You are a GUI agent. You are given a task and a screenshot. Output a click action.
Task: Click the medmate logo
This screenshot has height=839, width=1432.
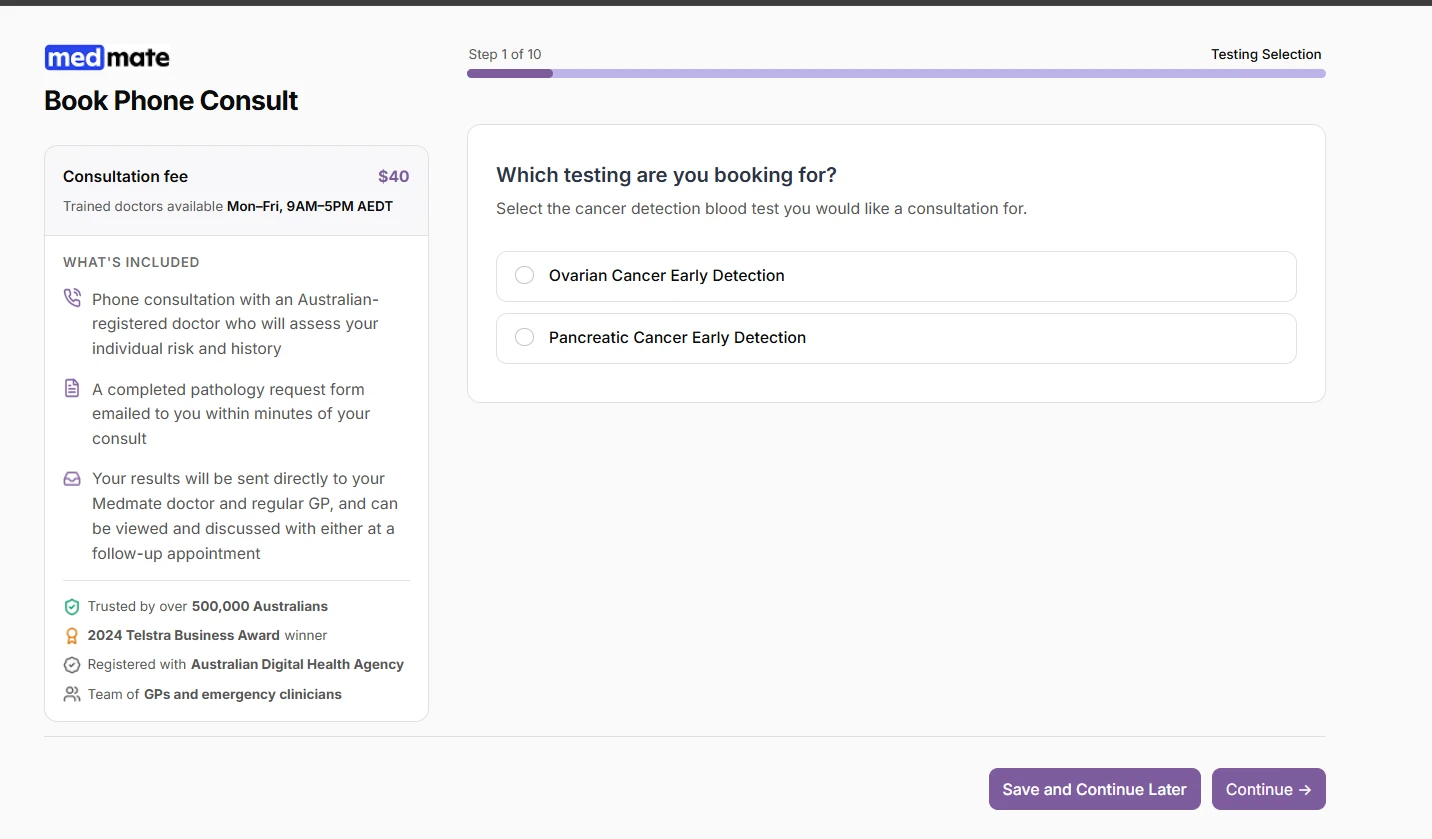(x=107, y=57)
